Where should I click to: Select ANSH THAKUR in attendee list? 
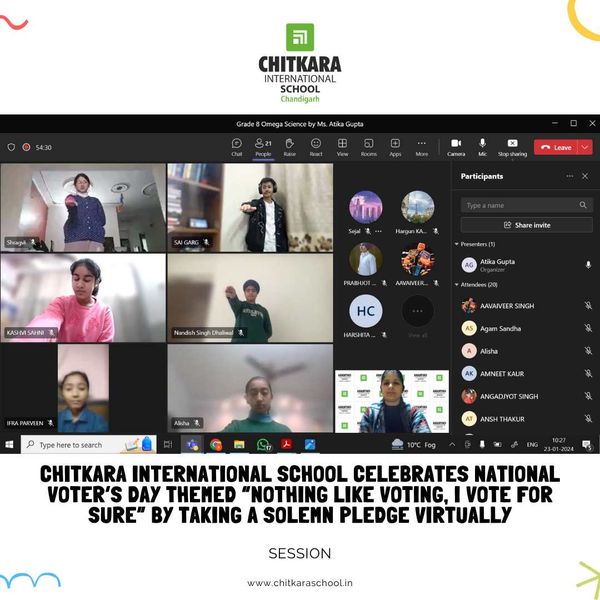(x=527, y=419)
